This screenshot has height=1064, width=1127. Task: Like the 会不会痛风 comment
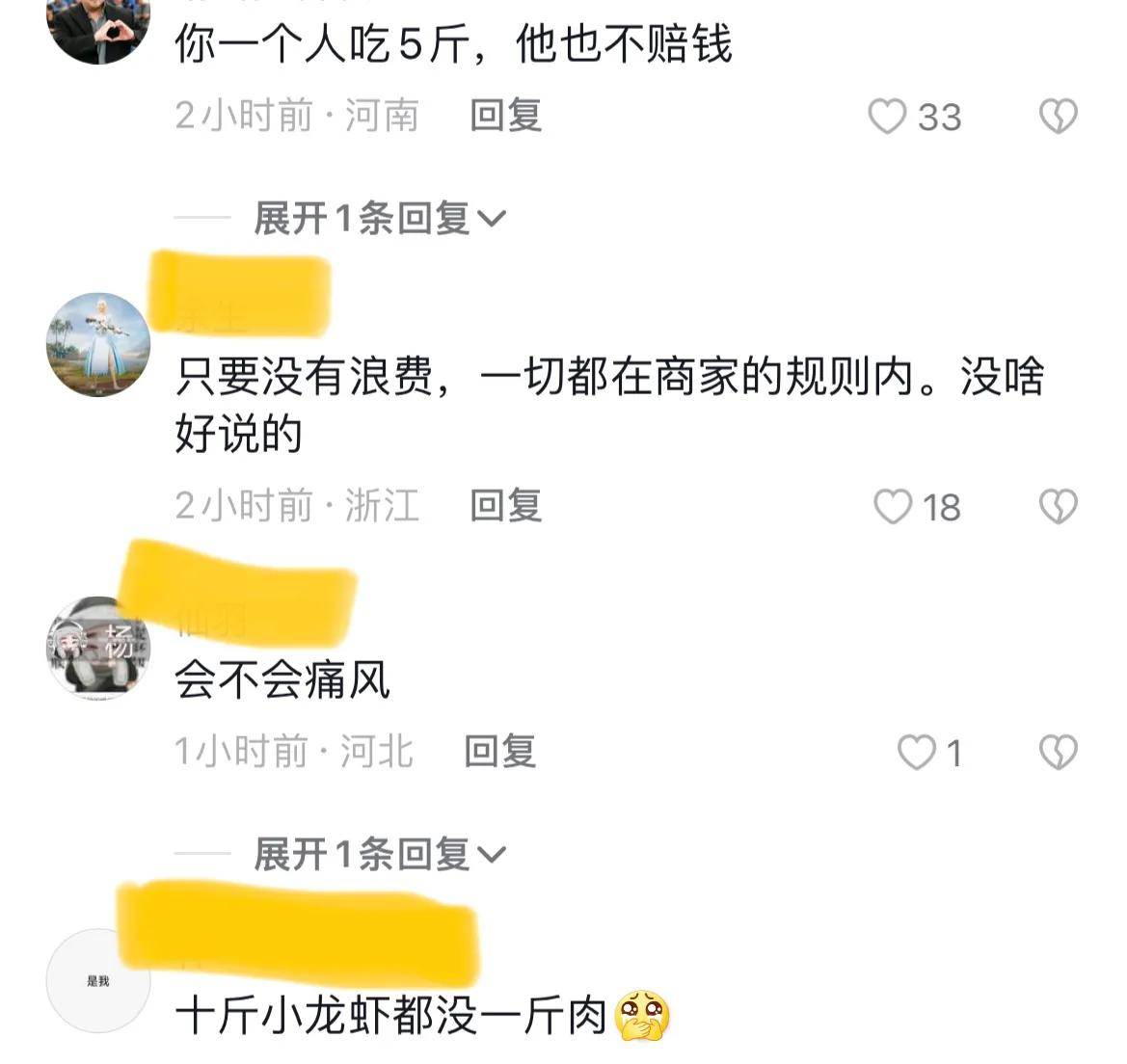pos(917,752)
